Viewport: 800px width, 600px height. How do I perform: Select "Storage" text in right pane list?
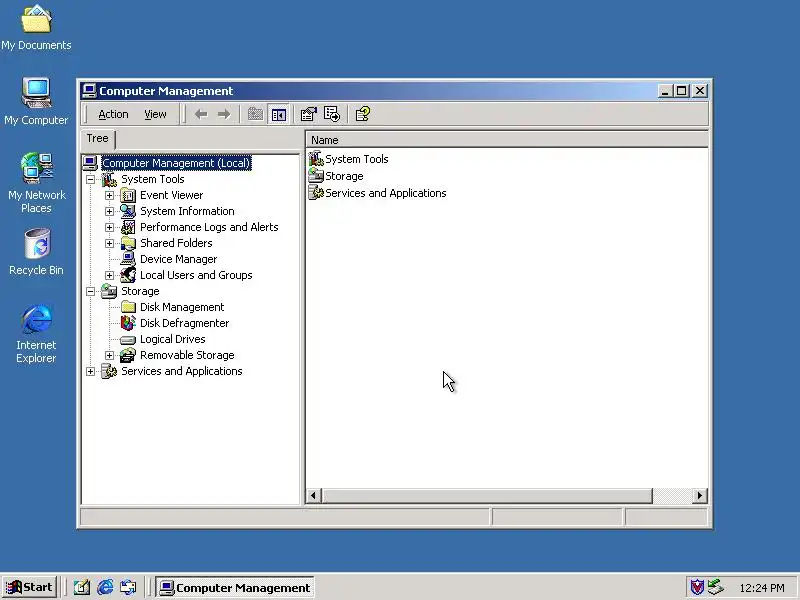(x=344, y=177)
